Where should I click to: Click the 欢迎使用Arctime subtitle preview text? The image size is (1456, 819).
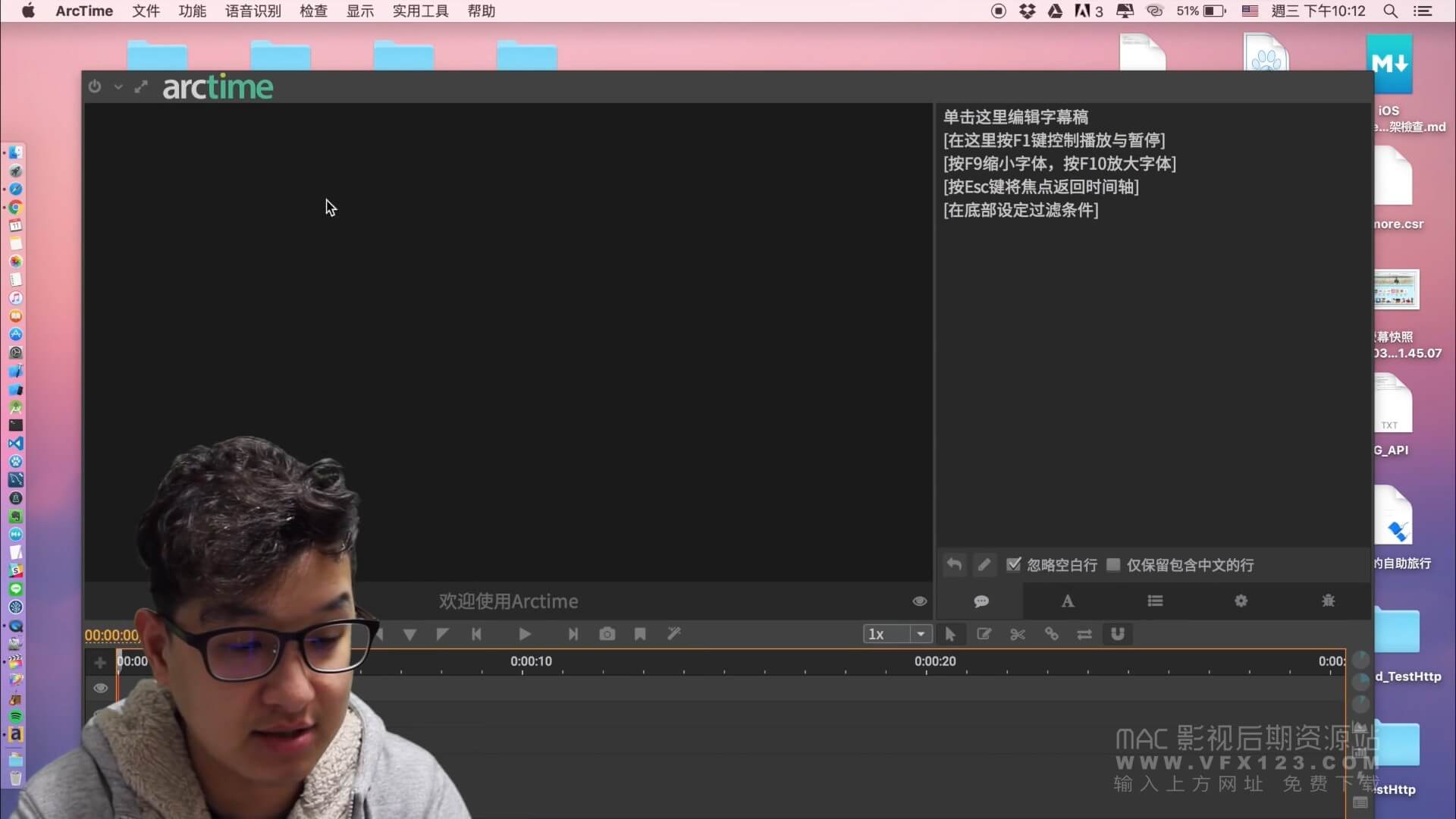click(508, 601)
